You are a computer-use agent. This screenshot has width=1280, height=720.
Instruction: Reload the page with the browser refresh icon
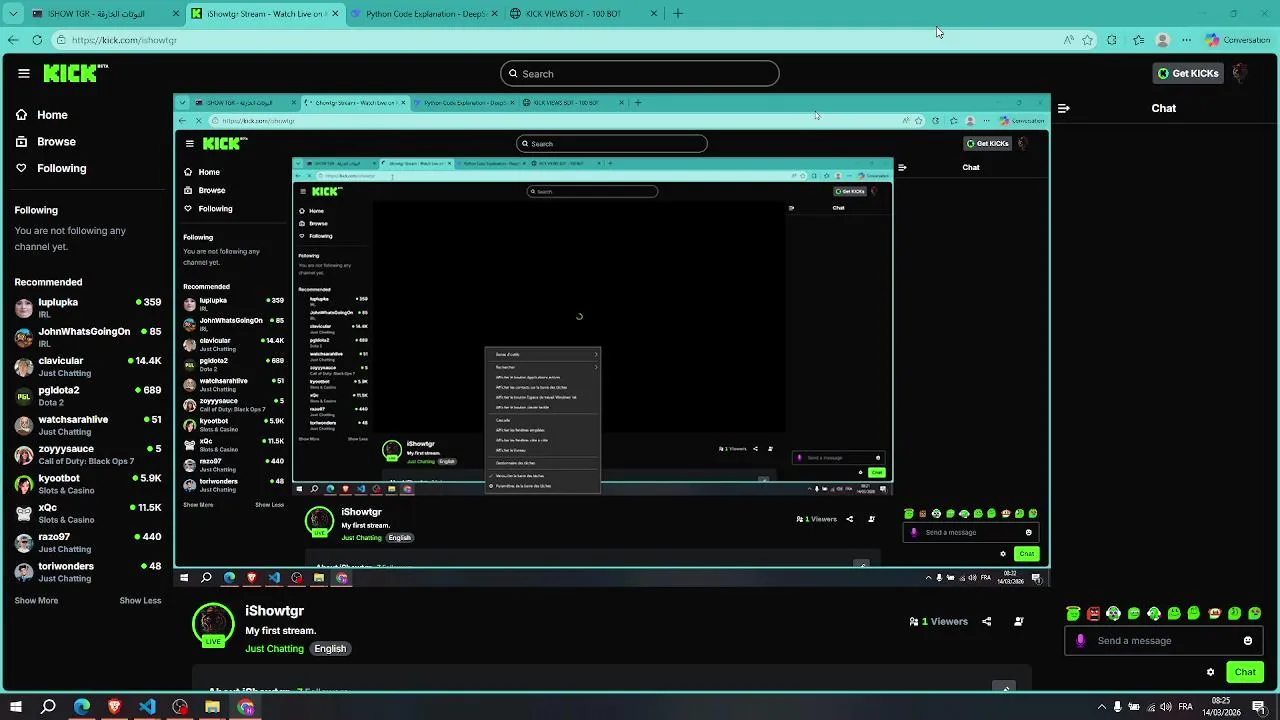coord(37,40)
